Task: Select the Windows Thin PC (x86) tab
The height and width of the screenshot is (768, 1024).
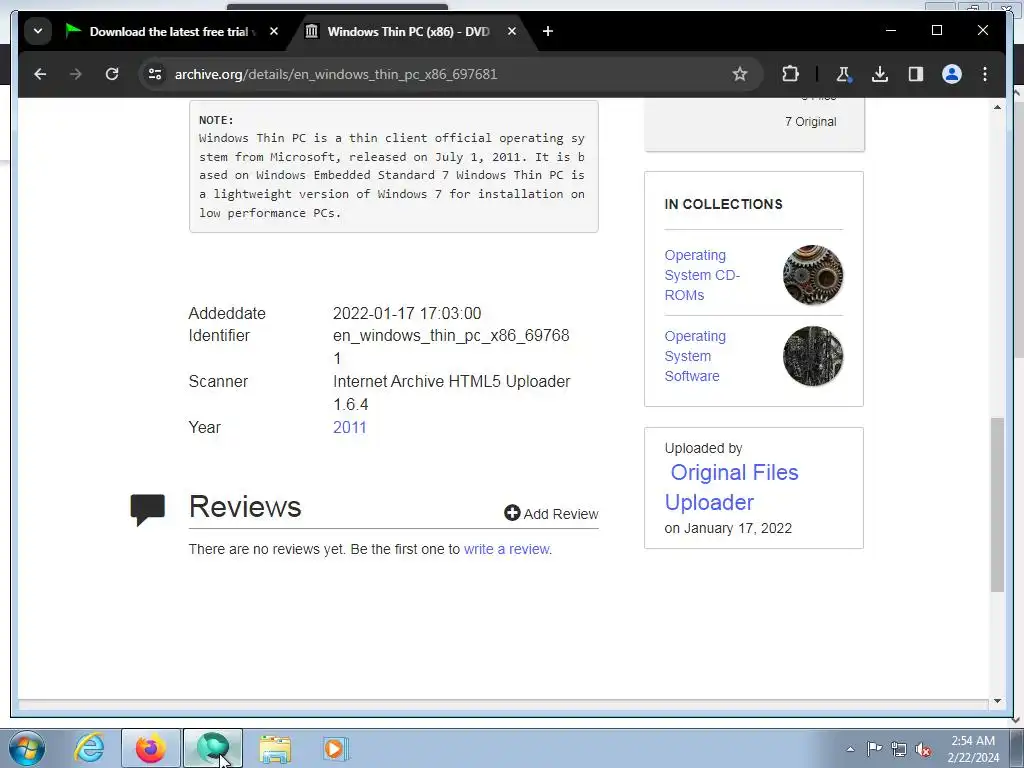Action: point(408,31)
